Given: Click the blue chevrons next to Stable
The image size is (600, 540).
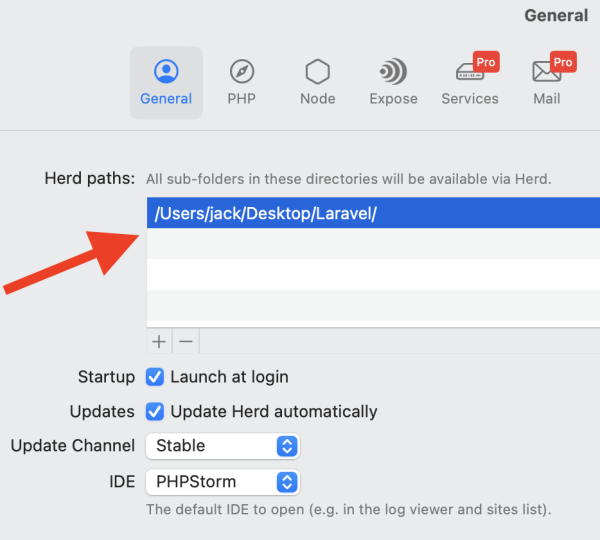Looking at the screenshot, I should click(x=287, y=446).
